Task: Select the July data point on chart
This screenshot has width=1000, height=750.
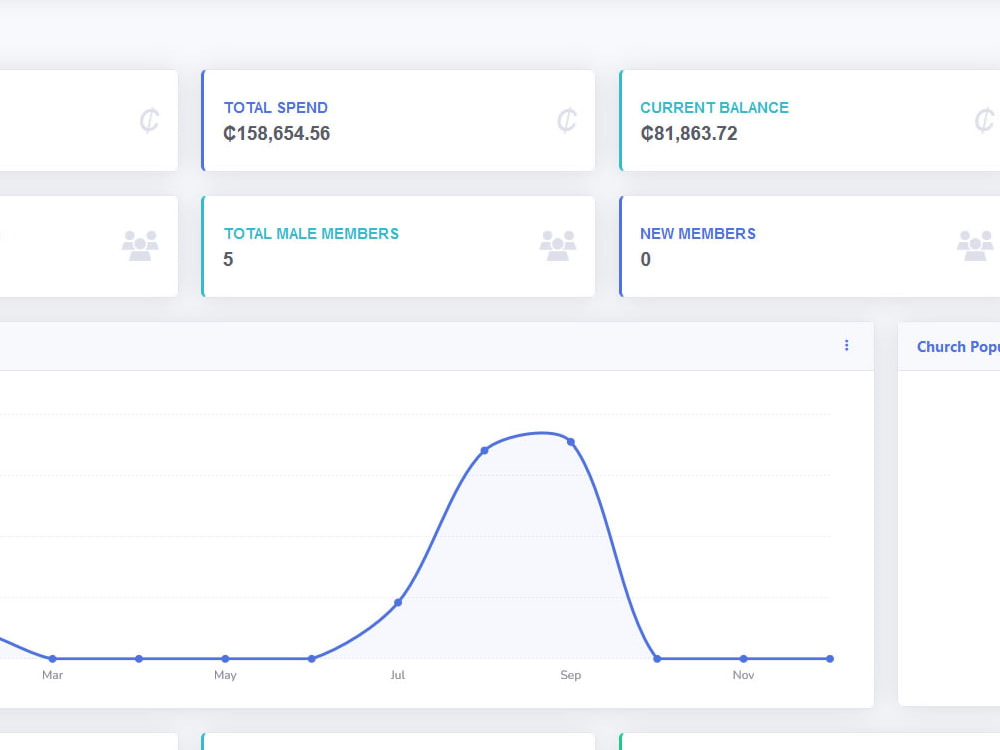Action: (x=398, y=602)
